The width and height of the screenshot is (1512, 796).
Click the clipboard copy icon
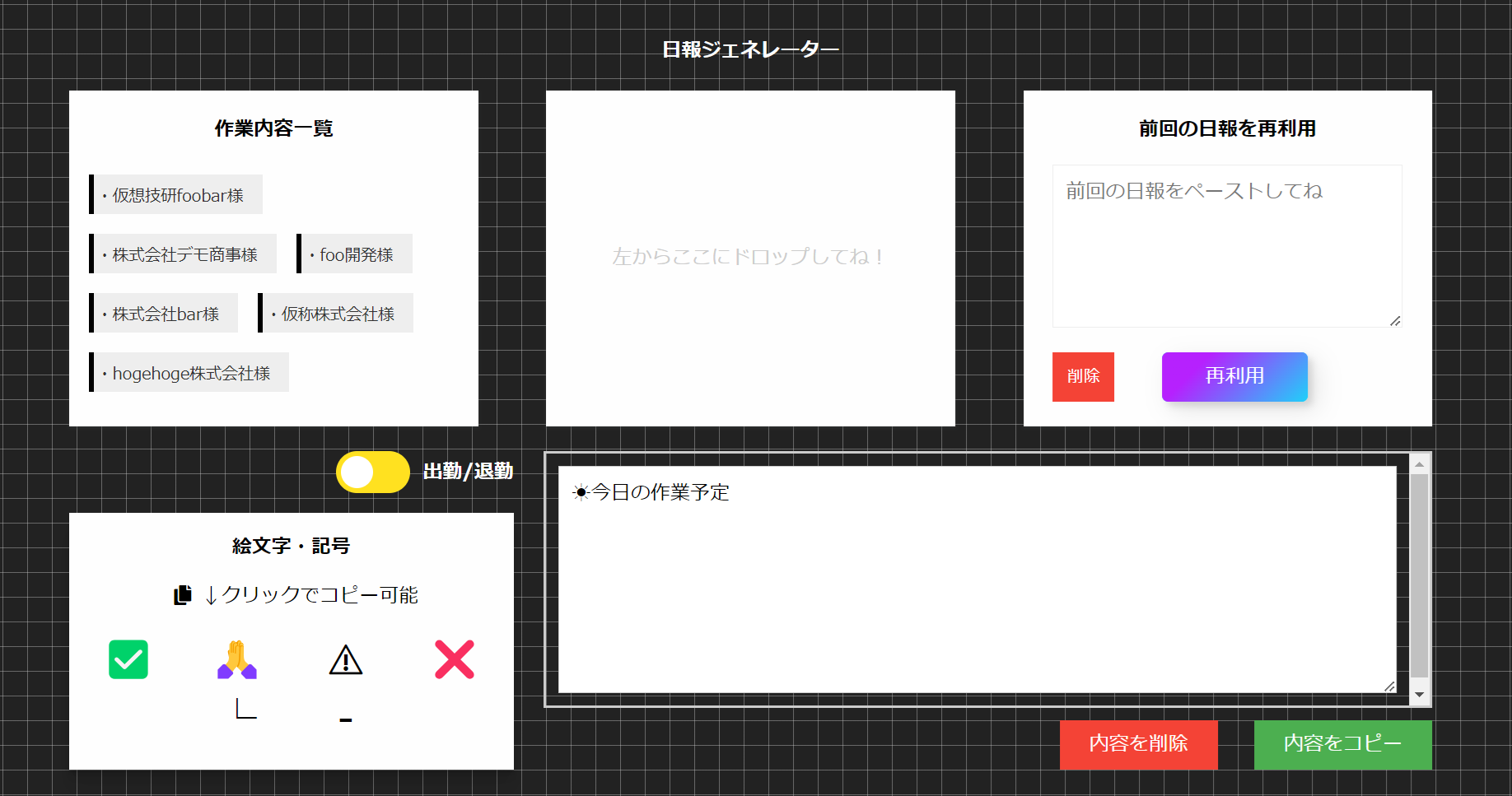click(x=183, y=594)
